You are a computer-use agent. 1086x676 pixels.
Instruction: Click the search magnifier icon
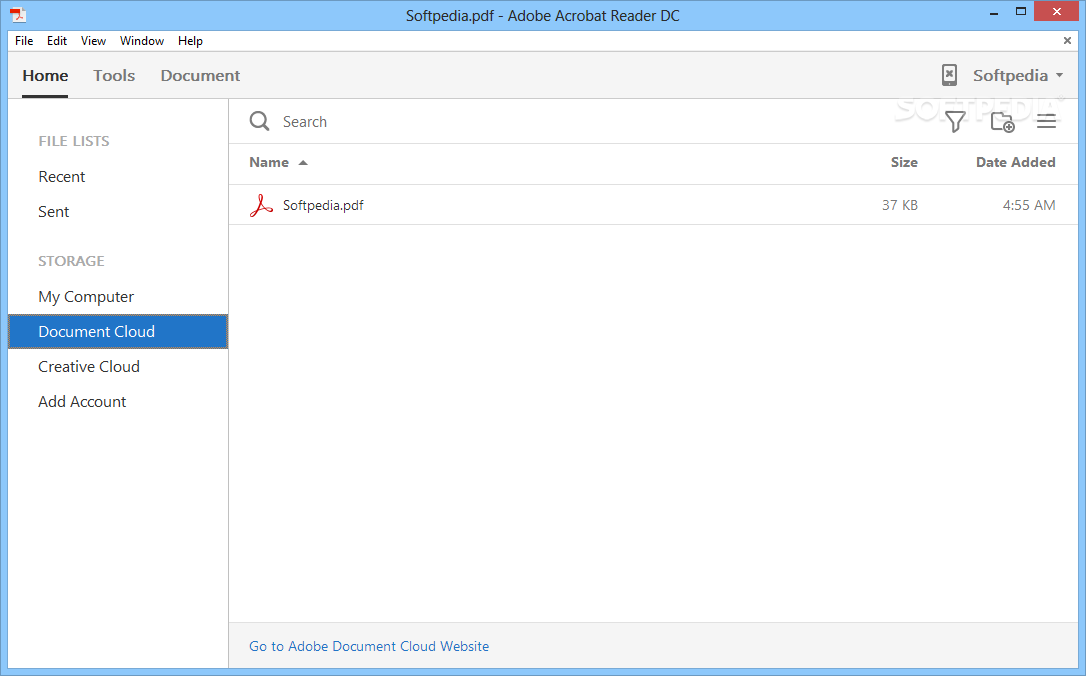(260, 121)
